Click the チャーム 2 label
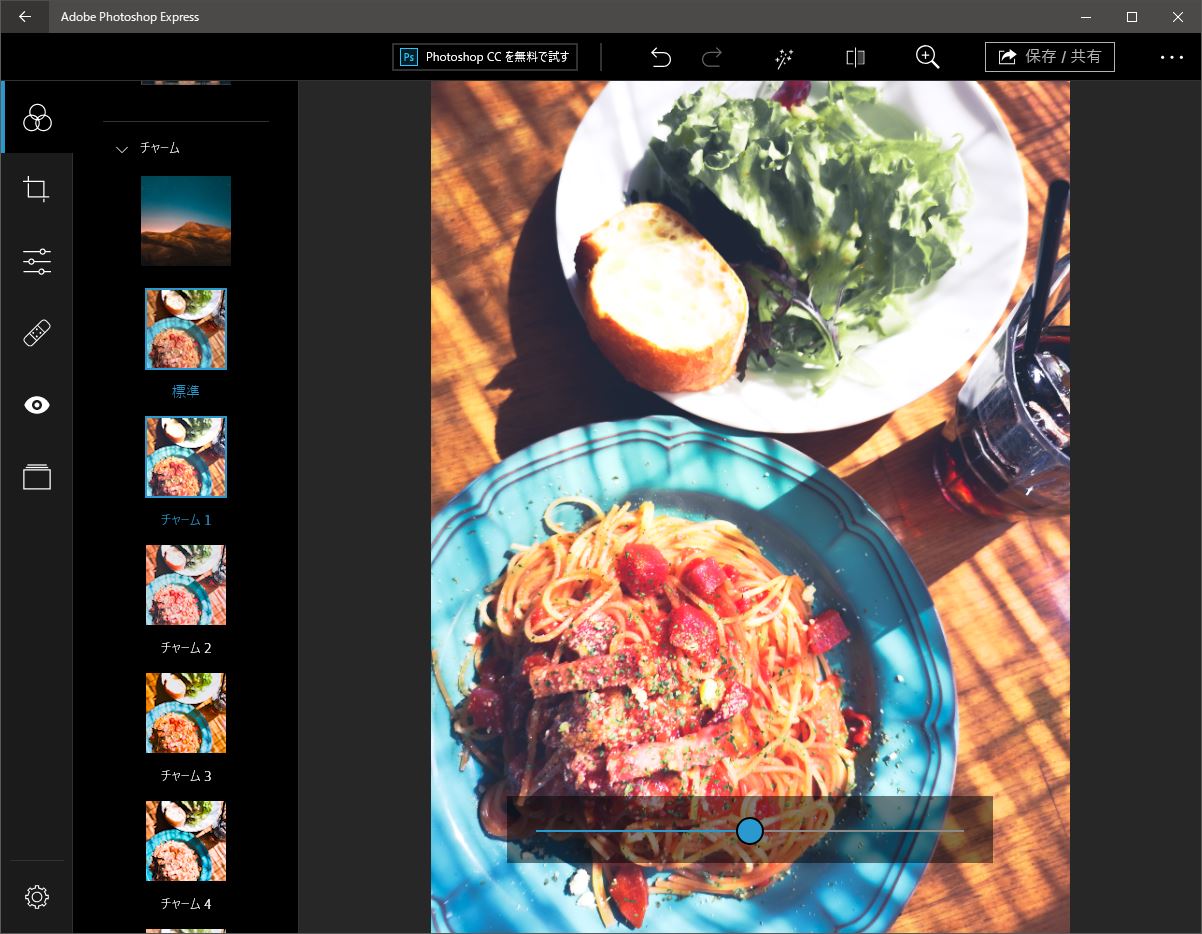 point(186,648)
